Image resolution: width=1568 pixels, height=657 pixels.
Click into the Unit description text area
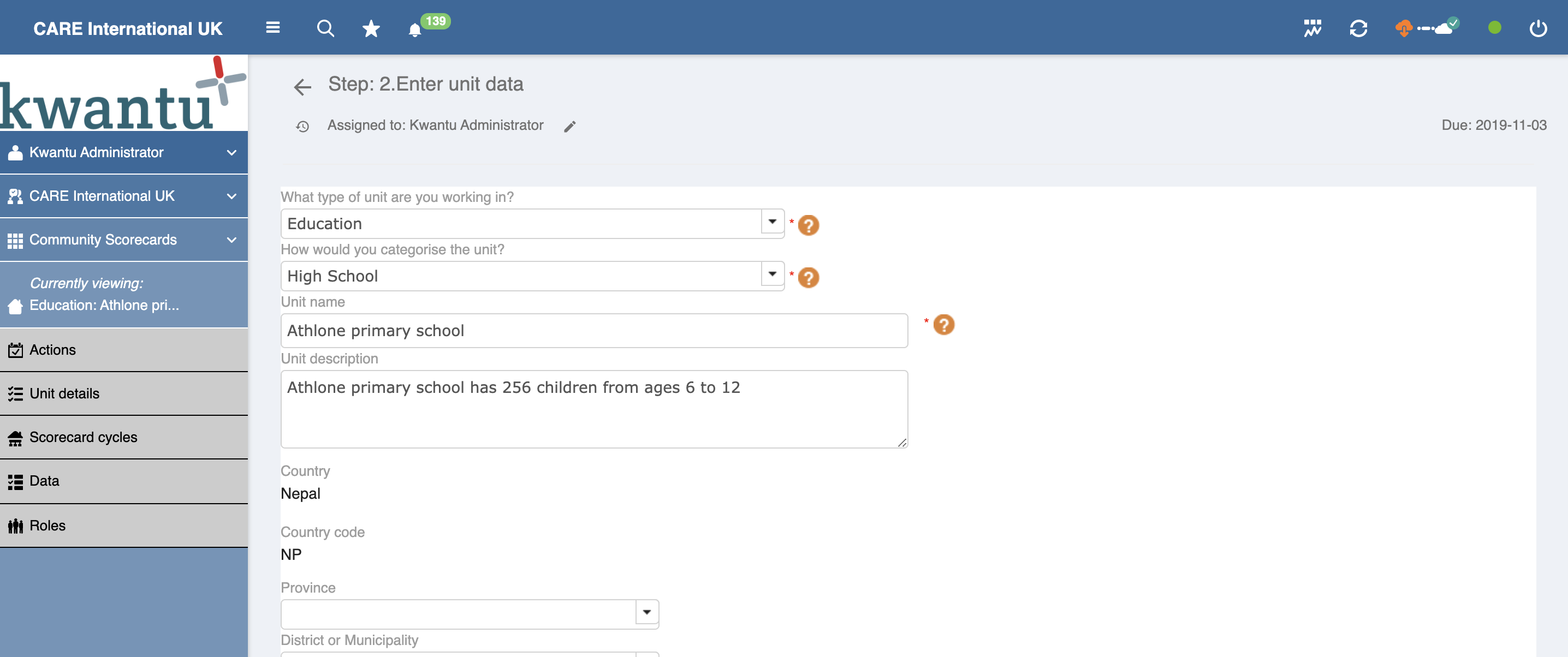click(x=593, y=409)
